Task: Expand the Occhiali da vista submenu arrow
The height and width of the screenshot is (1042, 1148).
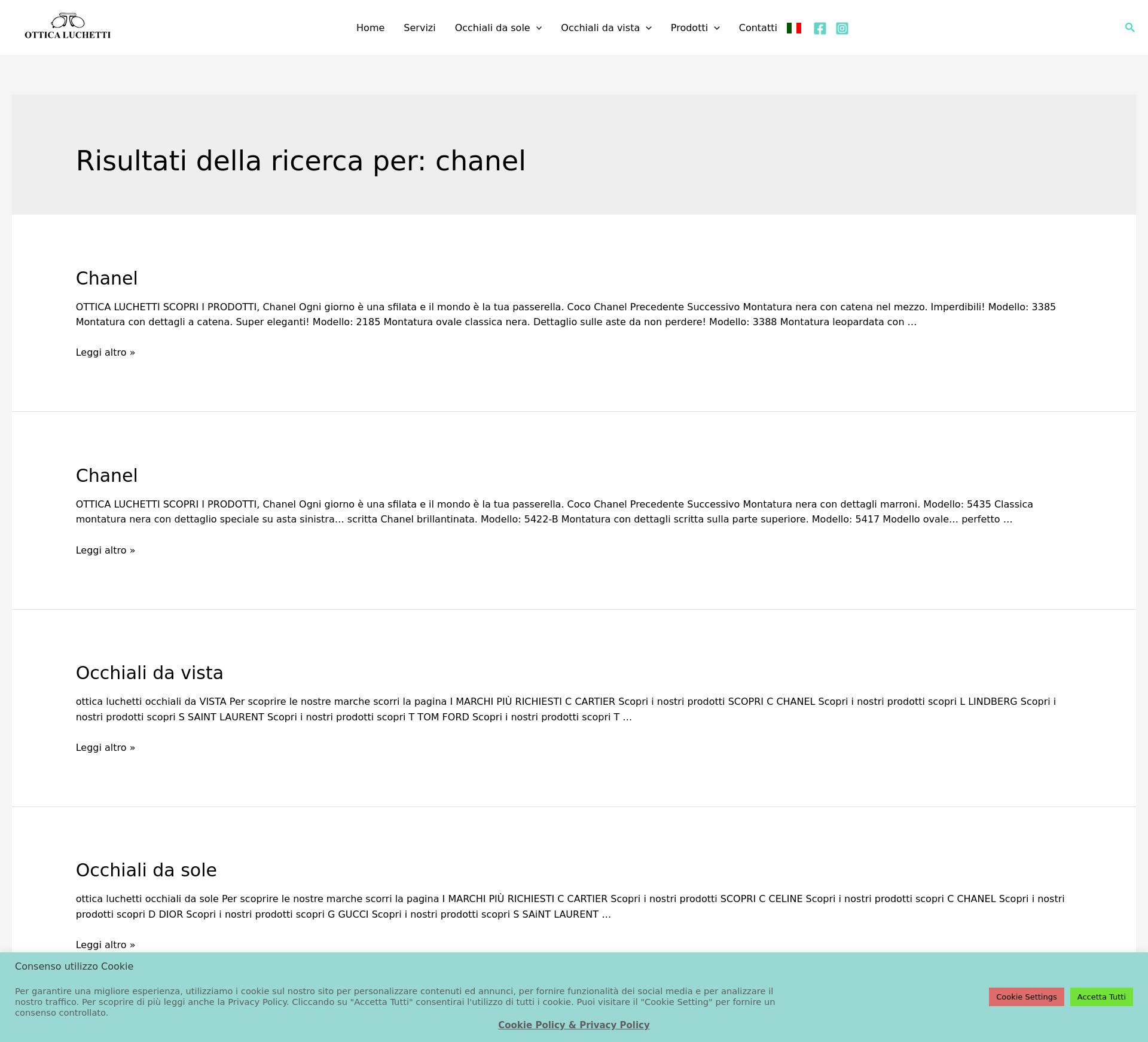Action: [649, 28]
